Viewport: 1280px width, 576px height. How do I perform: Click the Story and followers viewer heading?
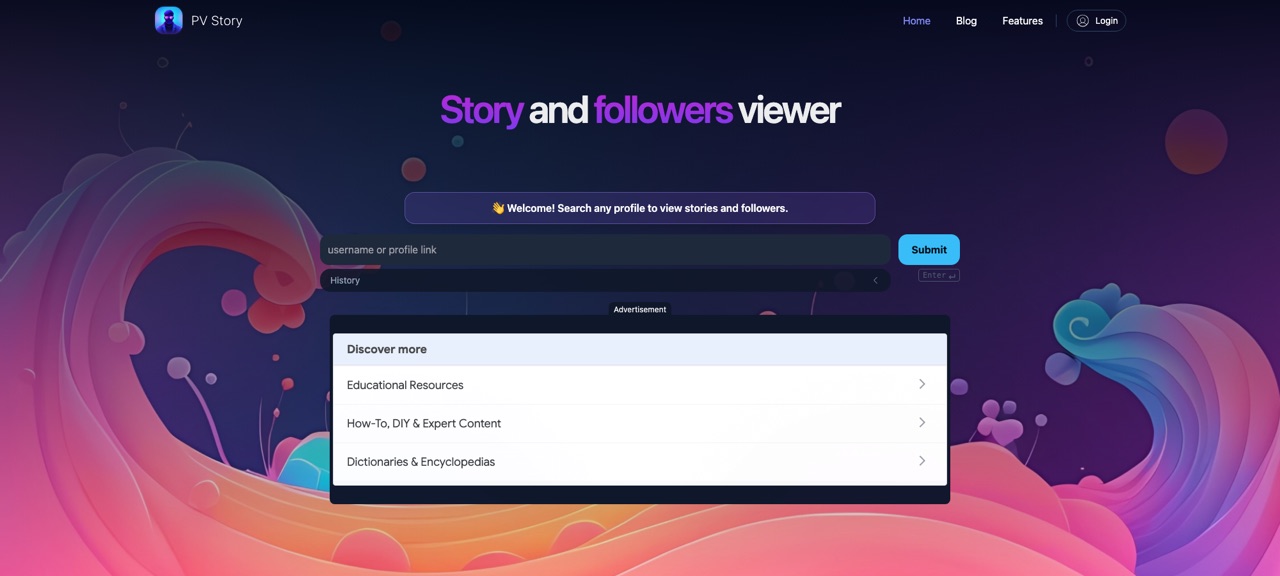tap(640, 110)
